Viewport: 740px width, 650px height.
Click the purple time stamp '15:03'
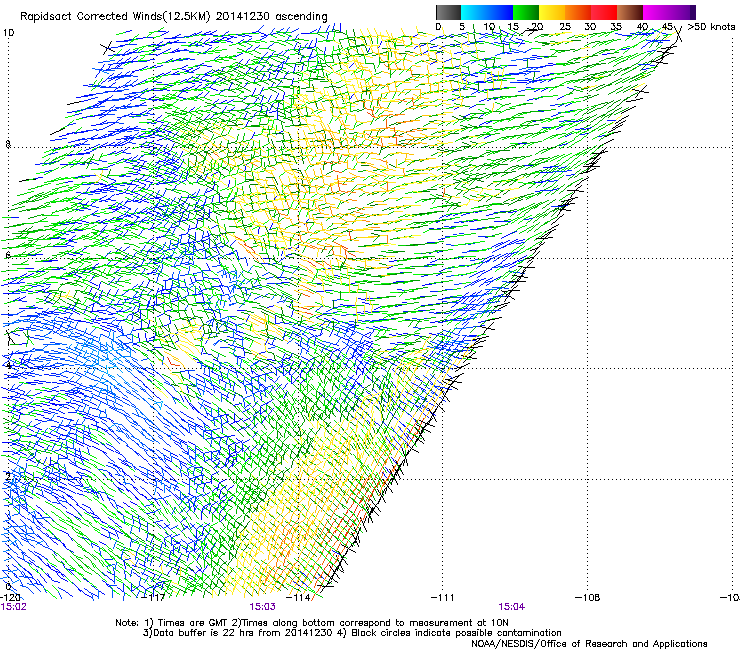[x=262, y=607]
